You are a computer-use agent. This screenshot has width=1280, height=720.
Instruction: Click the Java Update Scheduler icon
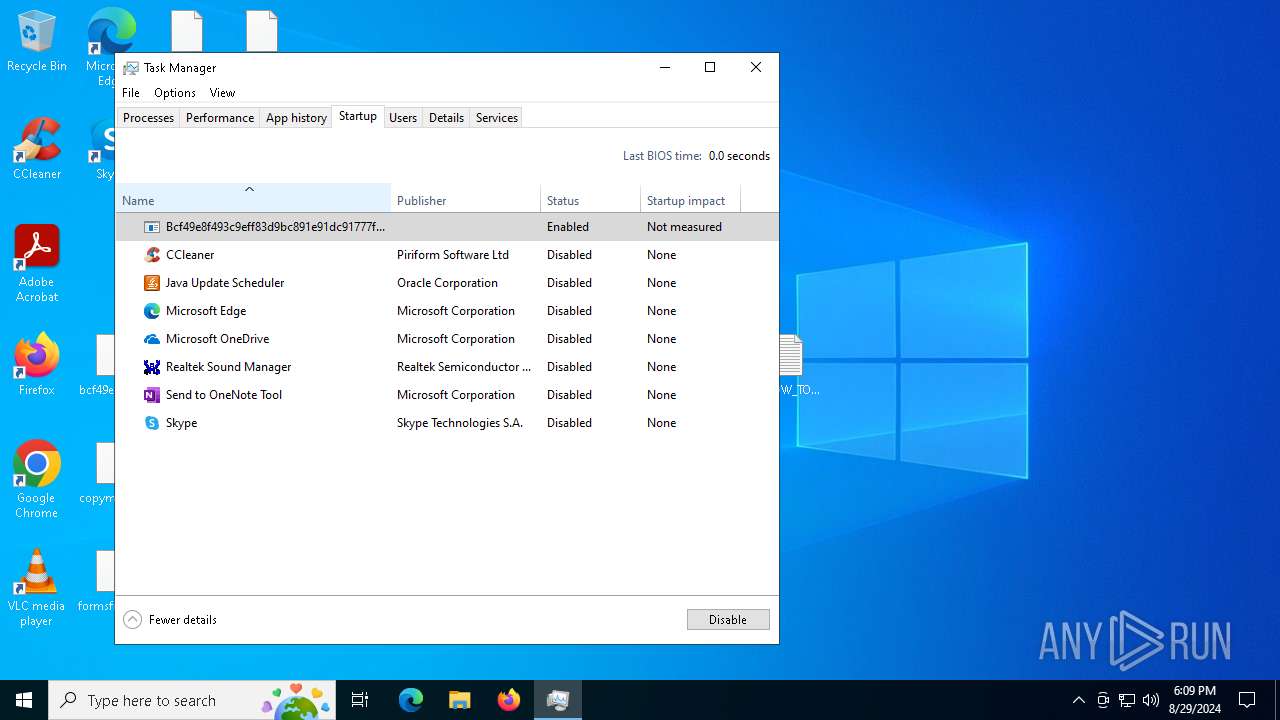click(152, 283)
